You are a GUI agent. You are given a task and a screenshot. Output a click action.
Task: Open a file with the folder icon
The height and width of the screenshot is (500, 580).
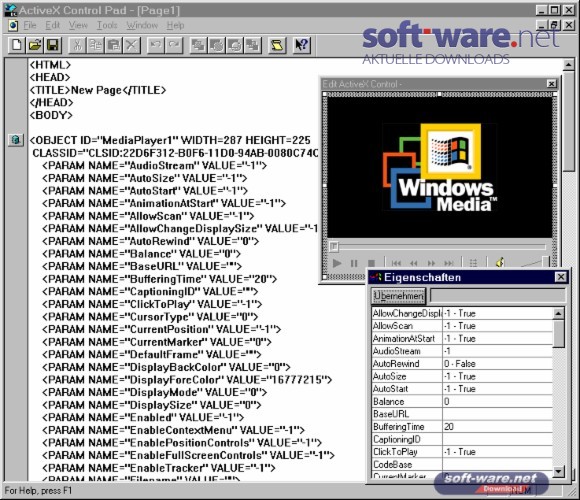click(x=35, y=45)
